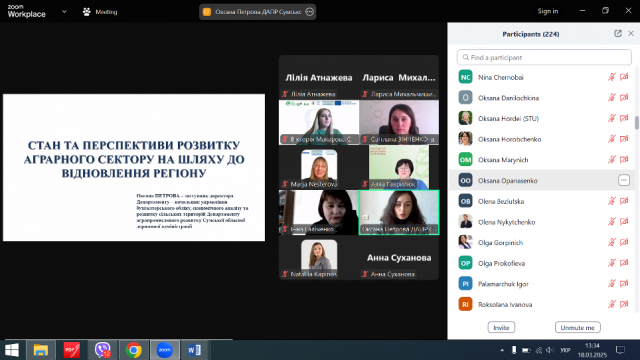Click Nina Chernobai's muted microphone icon

pyautogui.click(x=611, y=77)
